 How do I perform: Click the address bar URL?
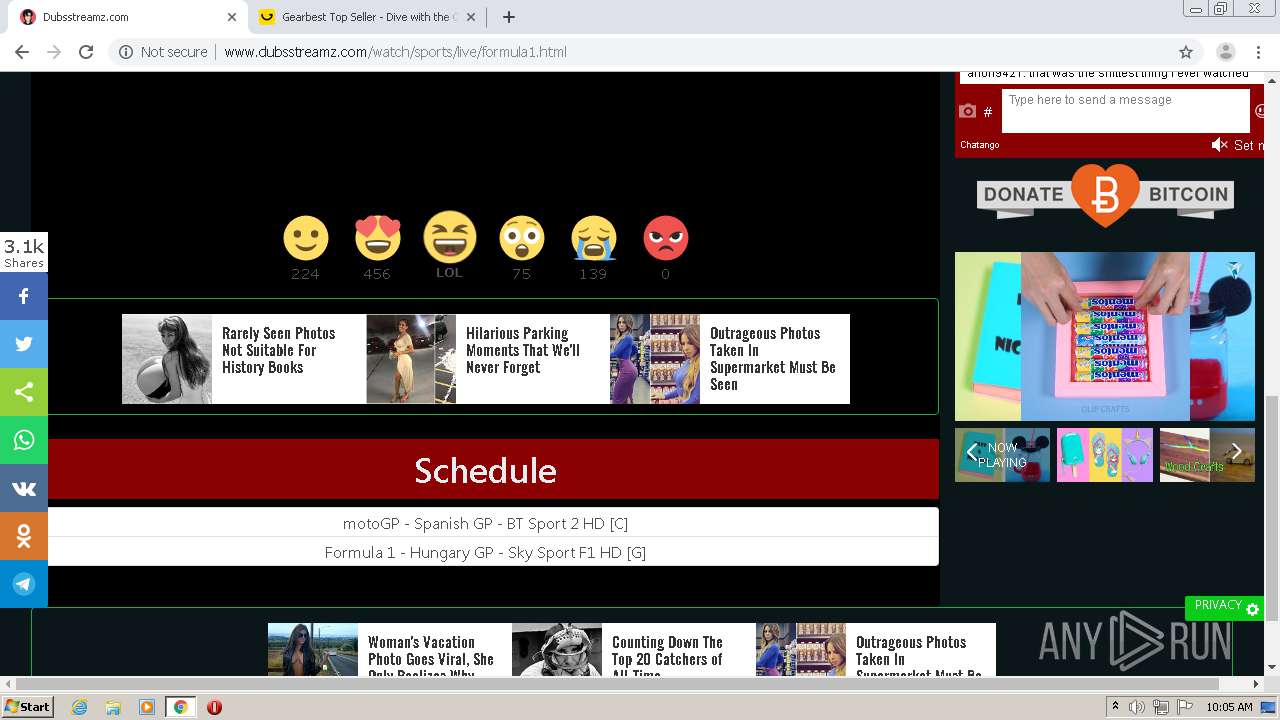[395, 52]
